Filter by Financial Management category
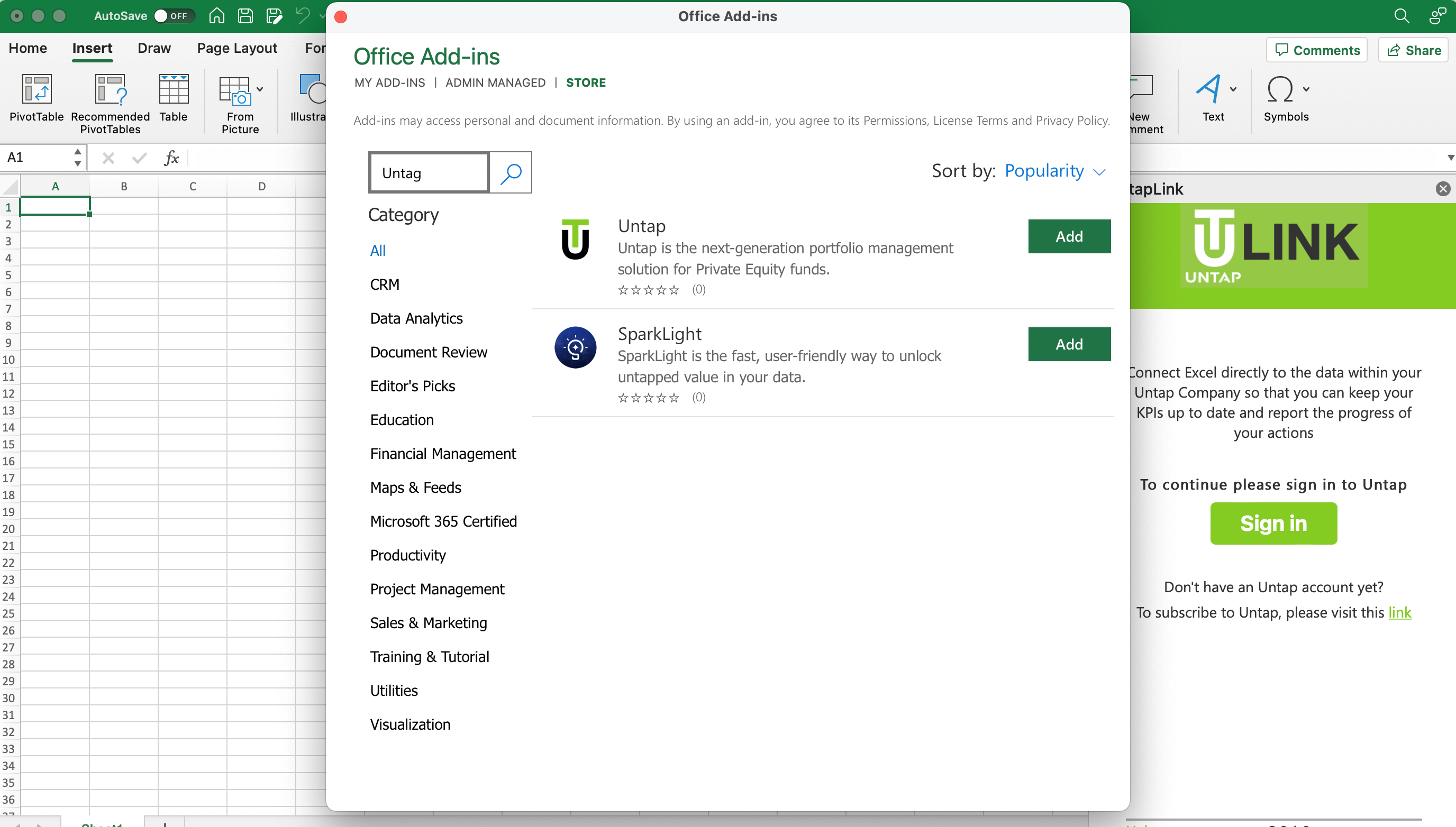Viewport: 1456px width, 827px height. pyautogui.click(x=443, y=454)
